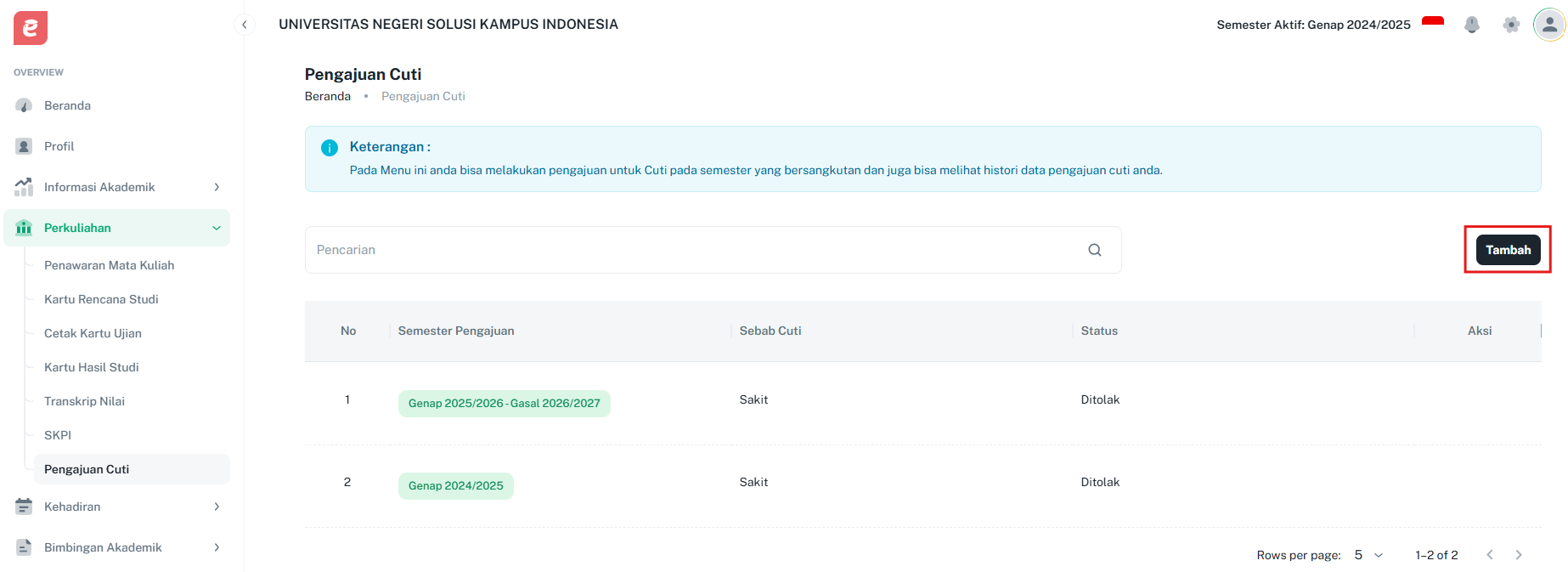Open SKPI submenu item
Image resolution: width=1568 pixels, height=572 pixels.
132,435
